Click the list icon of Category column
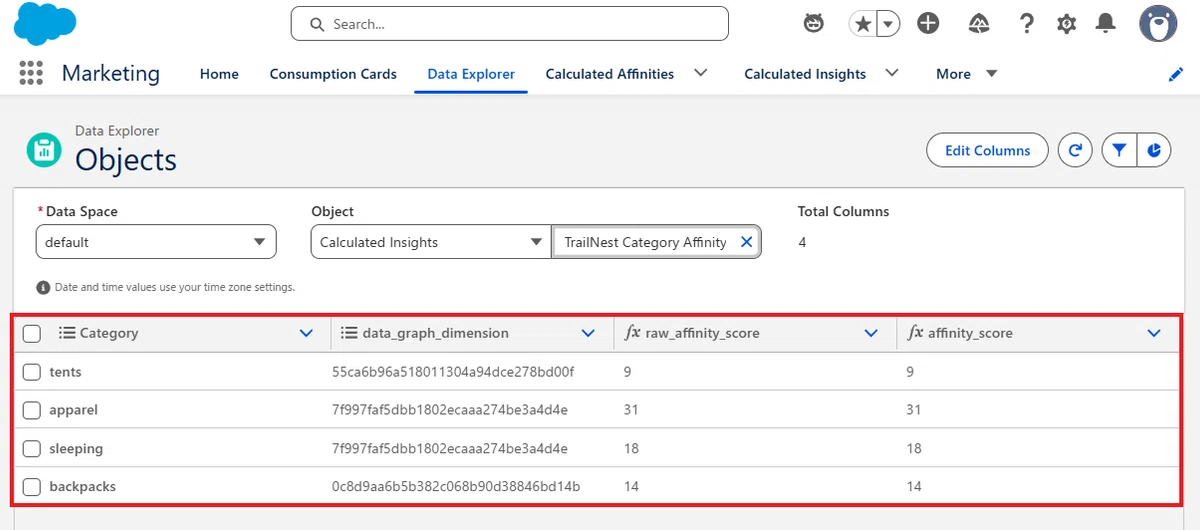Image resolution: width=1200 pixels, height=530 pixels. pyautogui.click(x=67, y=333)
